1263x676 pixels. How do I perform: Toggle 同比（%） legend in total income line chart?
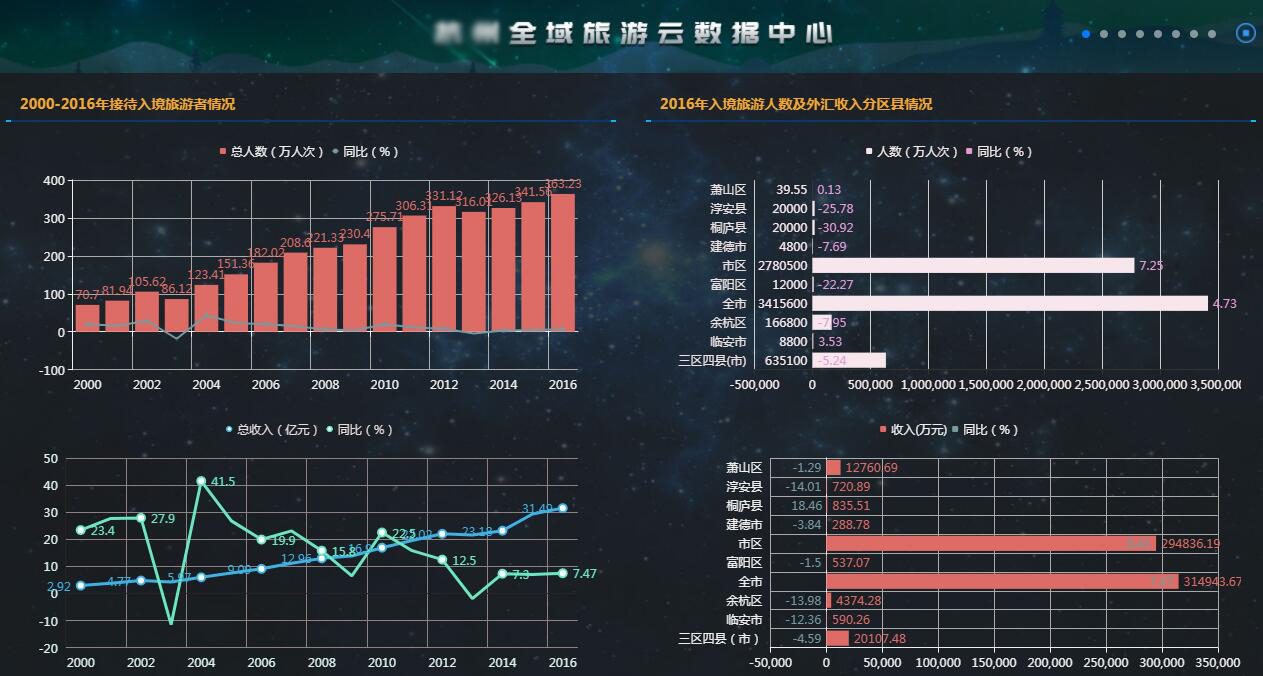coord(360,430)
